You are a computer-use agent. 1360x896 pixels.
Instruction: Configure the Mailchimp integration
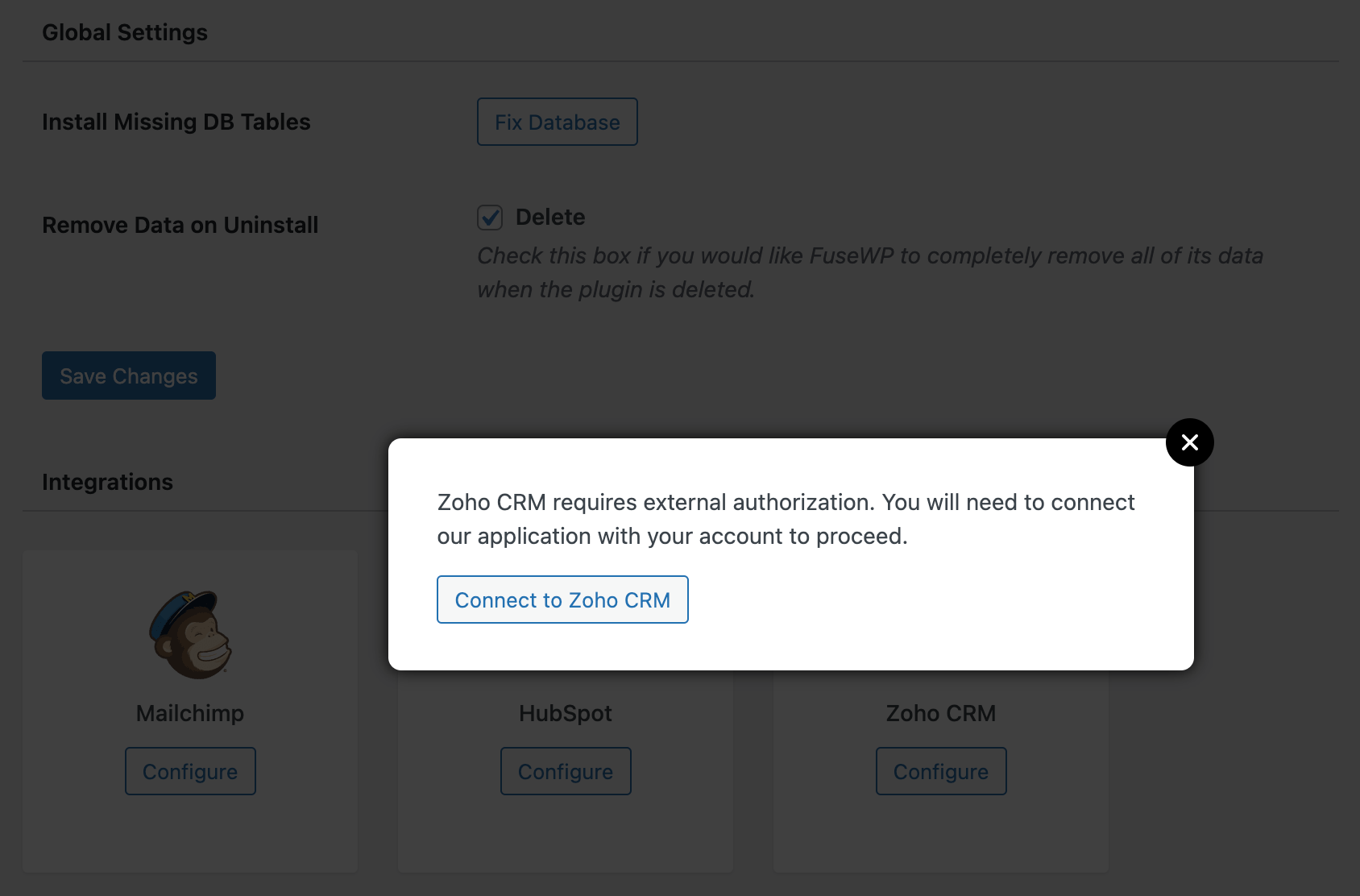tap(190, 771)
